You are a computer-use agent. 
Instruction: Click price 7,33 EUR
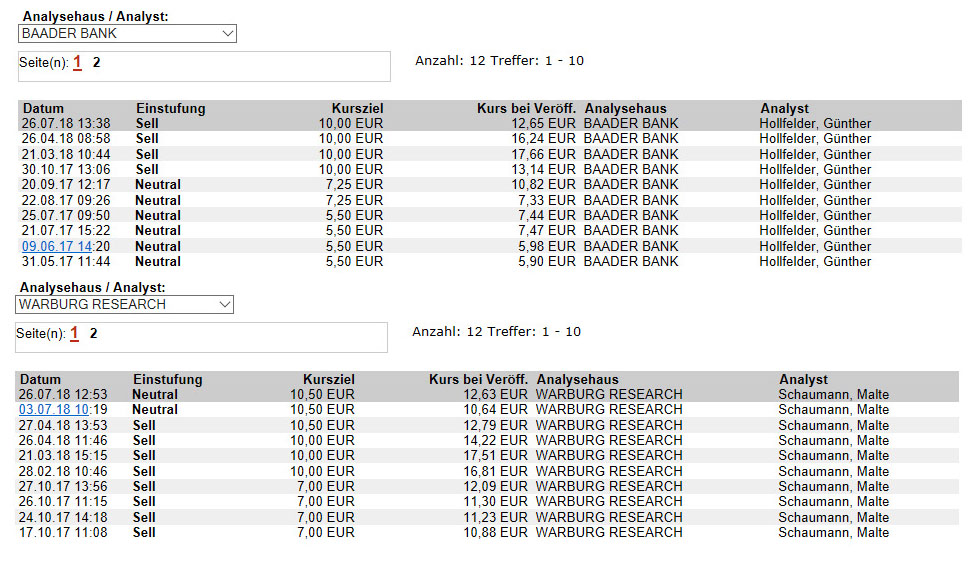point(547,200)
